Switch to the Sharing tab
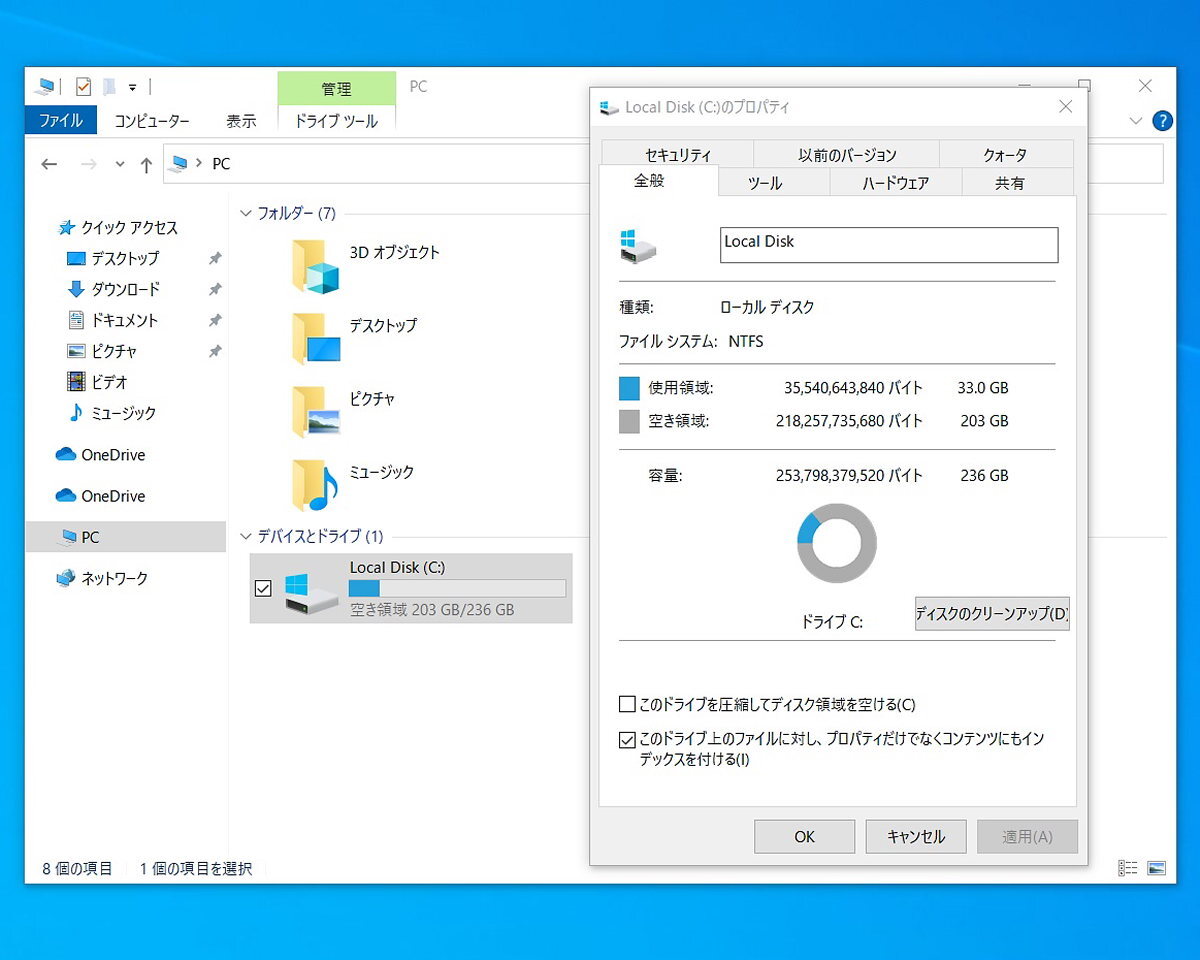Screen dimensions: 1200x960 pyautogui.click(x=1010, y=183)
